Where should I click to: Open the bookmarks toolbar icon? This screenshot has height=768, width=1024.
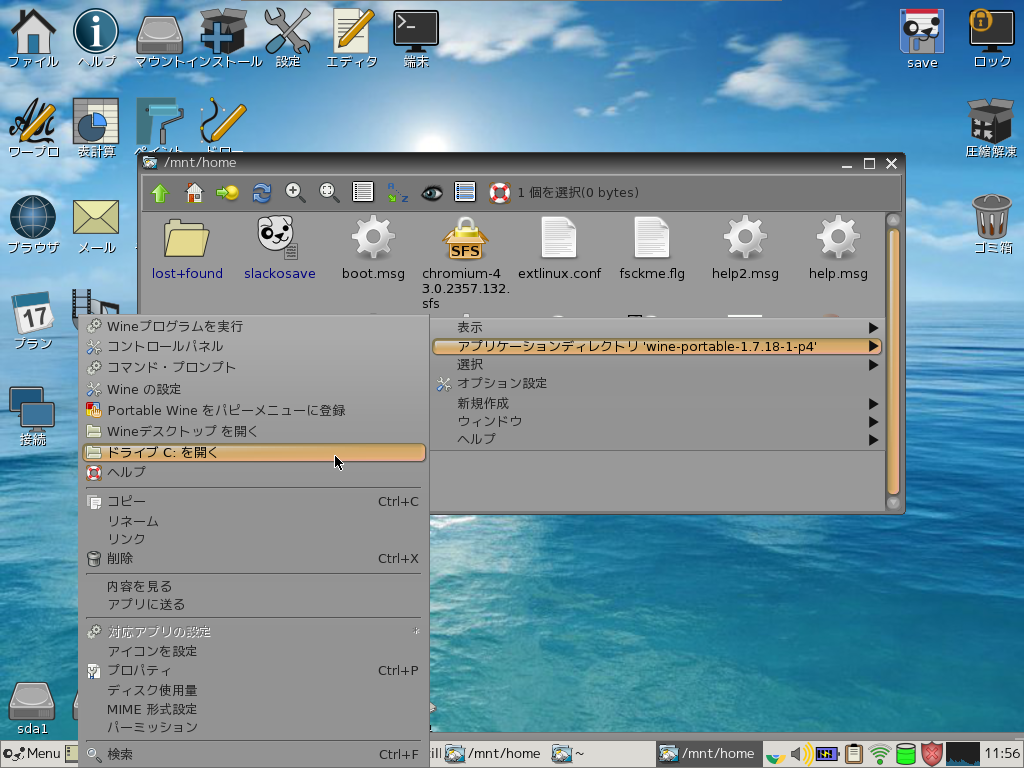pyautogui.click(x=228, y=193)
